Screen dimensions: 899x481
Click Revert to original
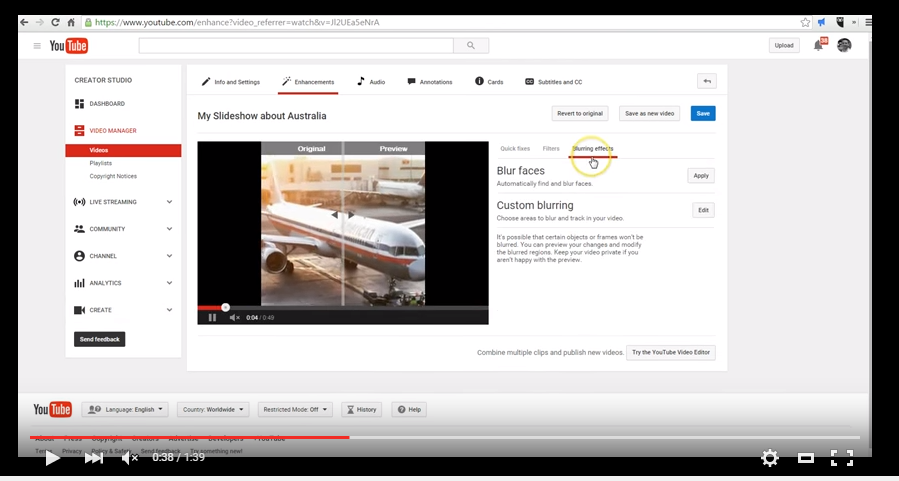[580, 114]
